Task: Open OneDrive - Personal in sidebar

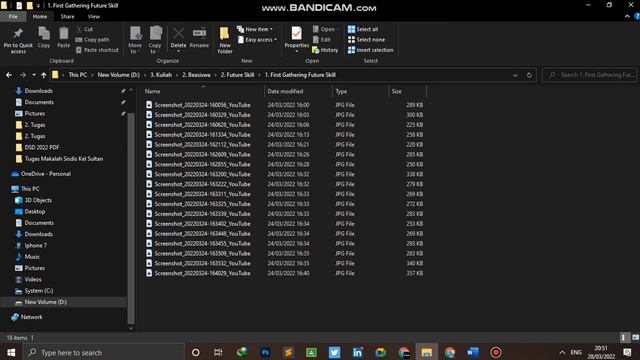Action: tap(46, 174)
